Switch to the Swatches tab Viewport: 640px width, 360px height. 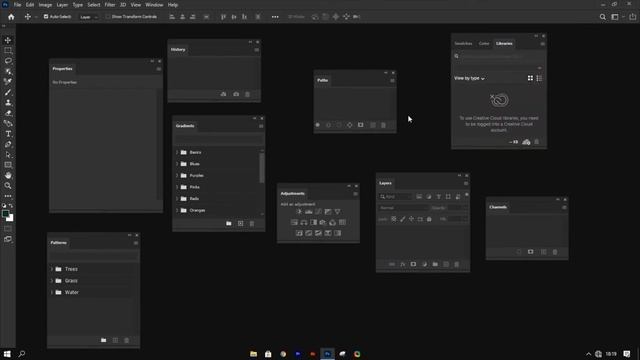[x=463, y=44]
